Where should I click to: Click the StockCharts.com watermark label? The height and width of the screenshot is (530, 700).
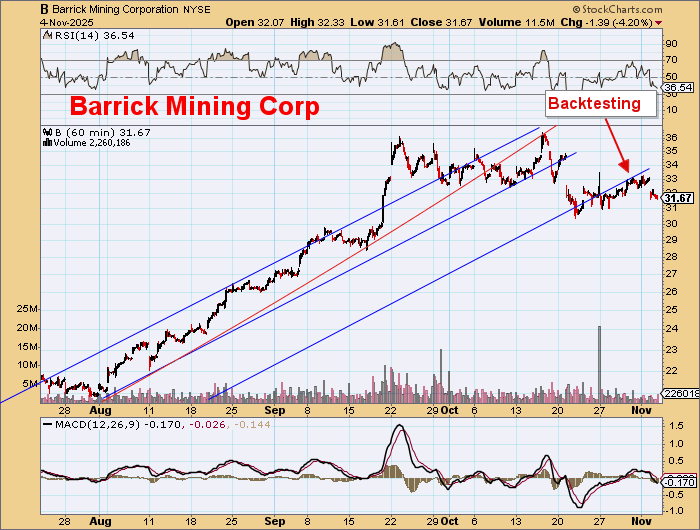(x=618, y=9)
